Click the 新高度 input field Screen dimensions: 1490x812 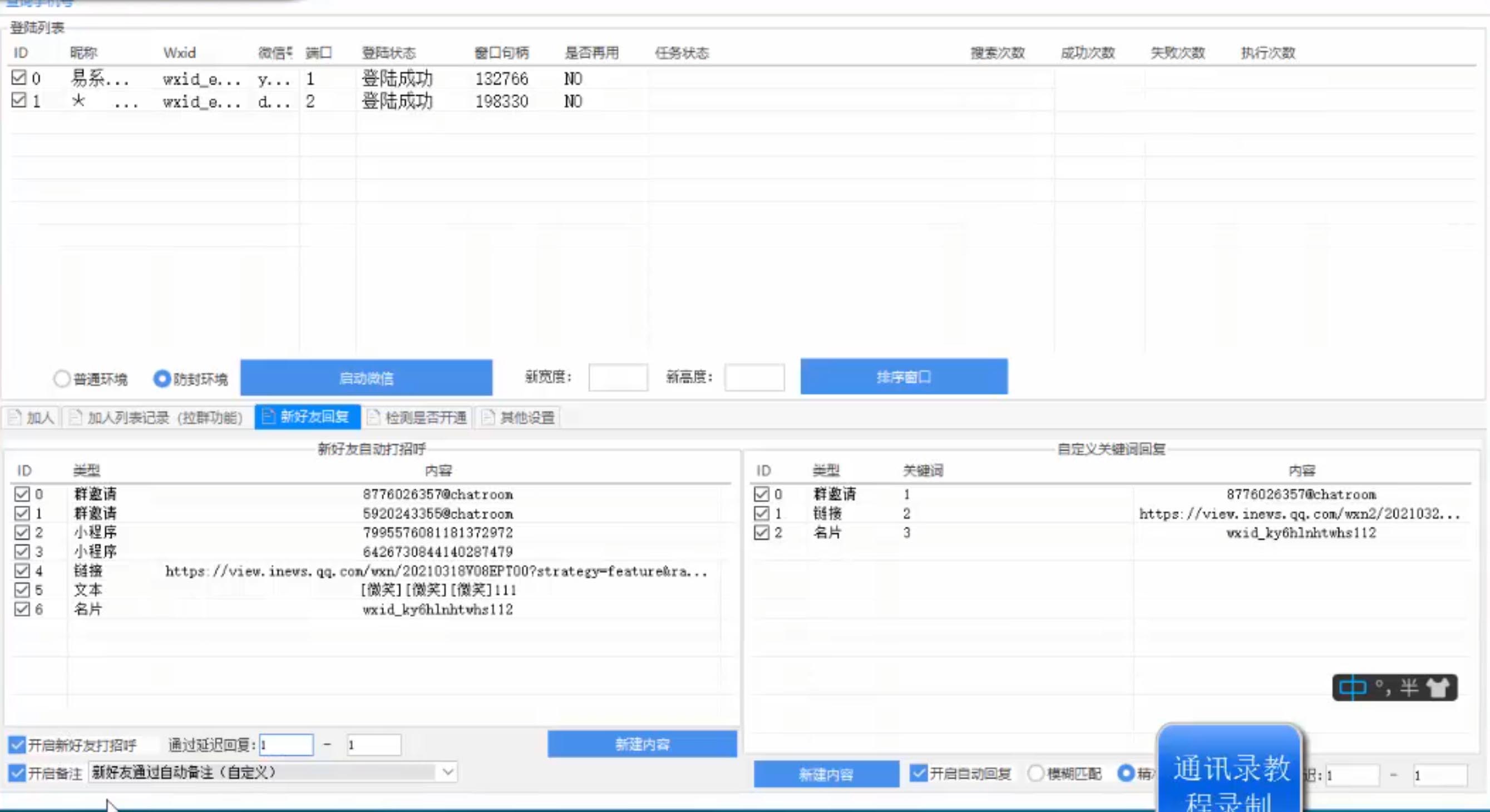coord(754,378)
